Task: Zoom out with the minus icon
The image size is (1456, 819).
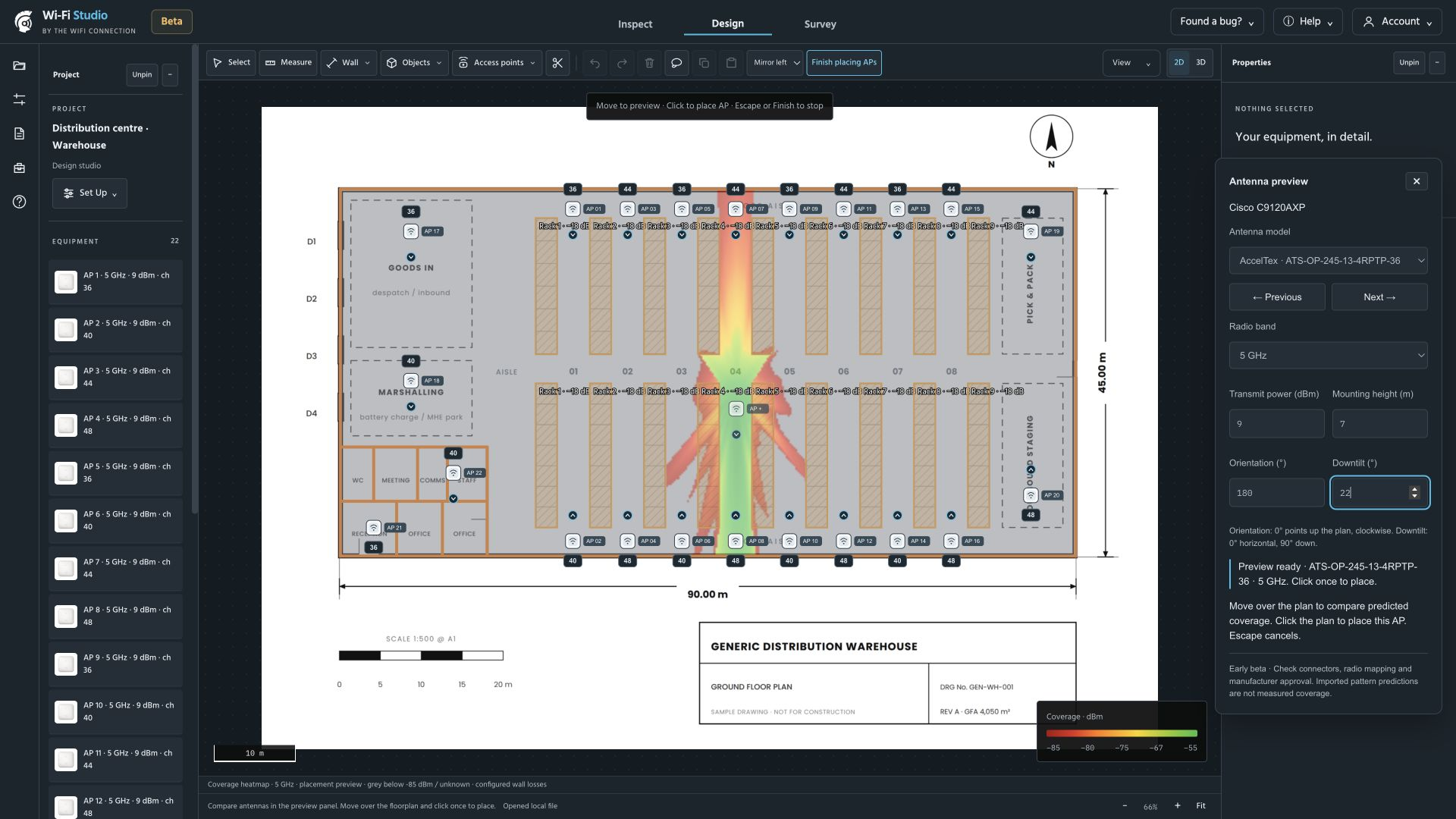Action: (x=1125, y=805)
